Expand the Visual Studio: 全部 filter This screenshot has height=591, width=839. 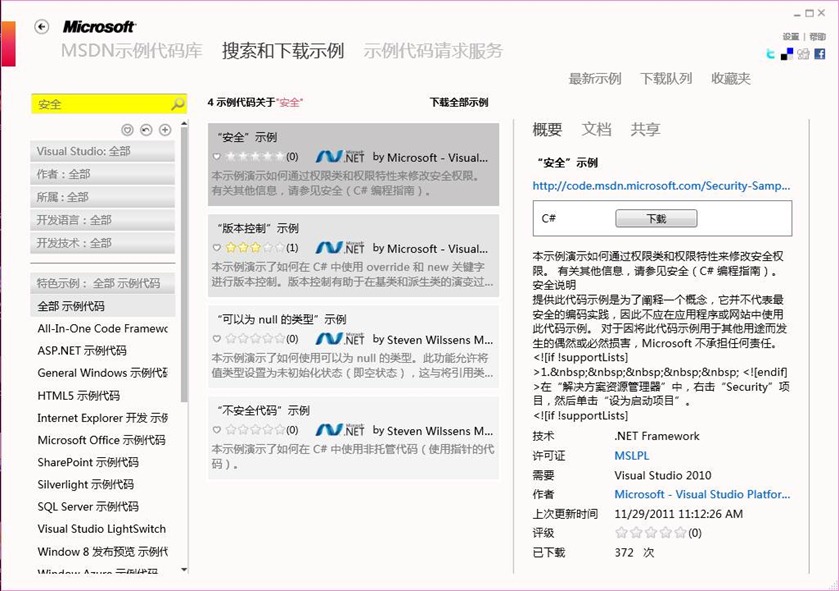pos(103,151)
